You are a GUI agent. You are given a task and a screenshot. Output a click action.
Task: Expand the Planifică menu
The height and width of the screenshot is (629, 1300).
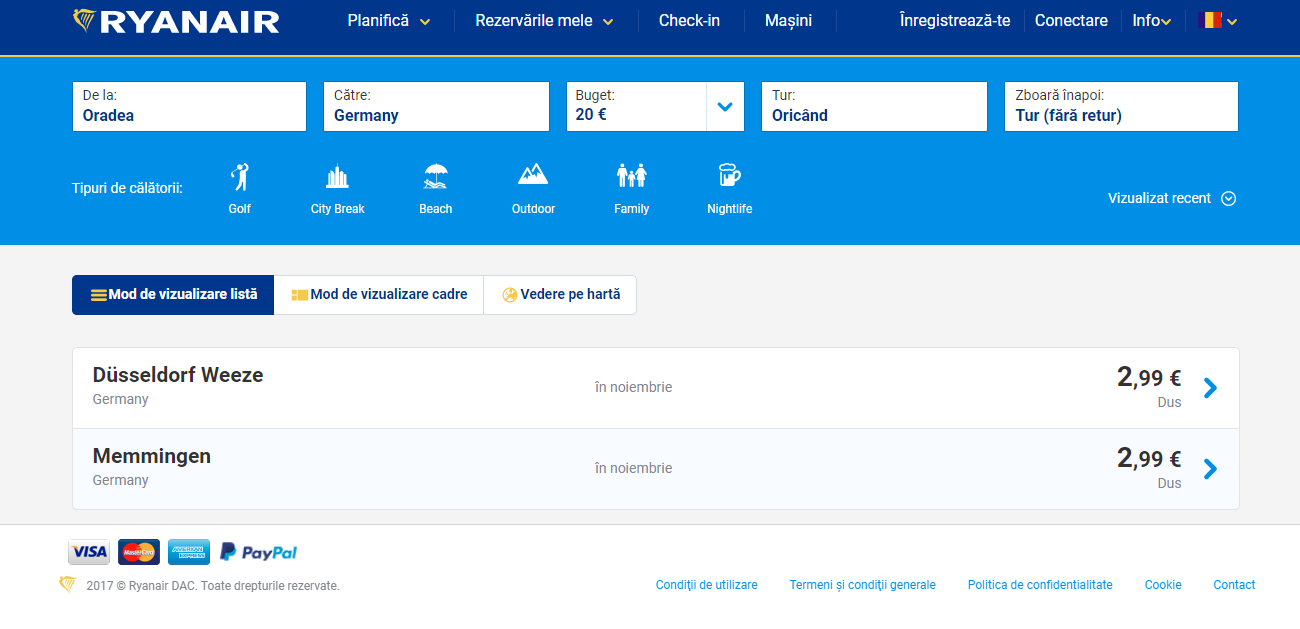click(389, 20)
